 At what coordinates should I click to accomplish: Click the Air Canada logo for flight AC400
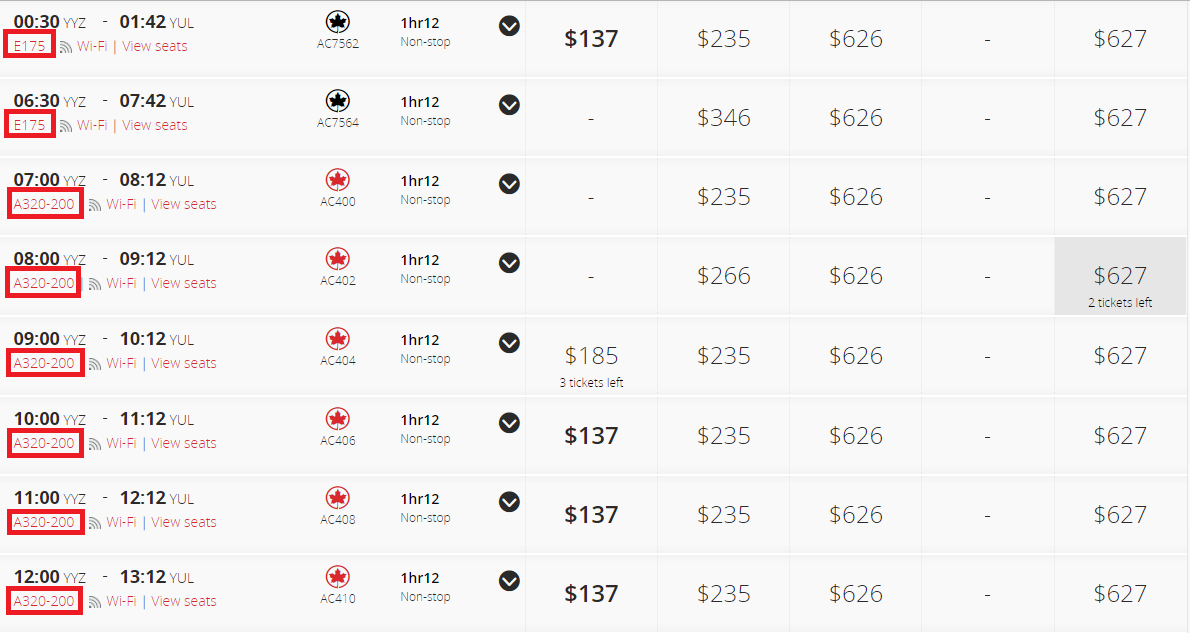click(x=338, y=180)
